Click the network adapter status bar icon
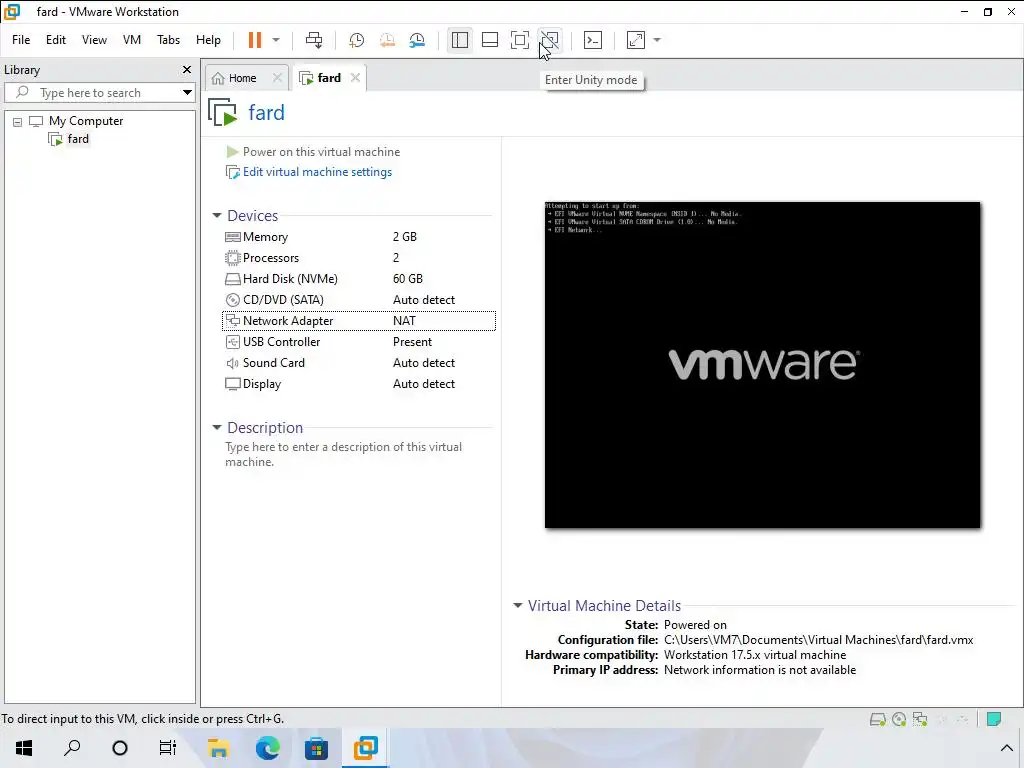1024x768 pixels. 920,720
